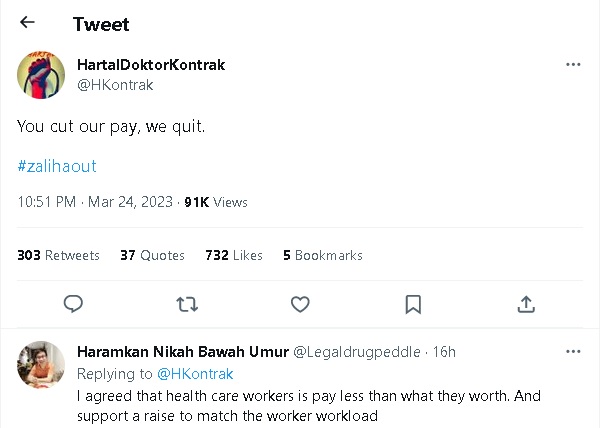Show the 732 Likes list

pos(234,255)
